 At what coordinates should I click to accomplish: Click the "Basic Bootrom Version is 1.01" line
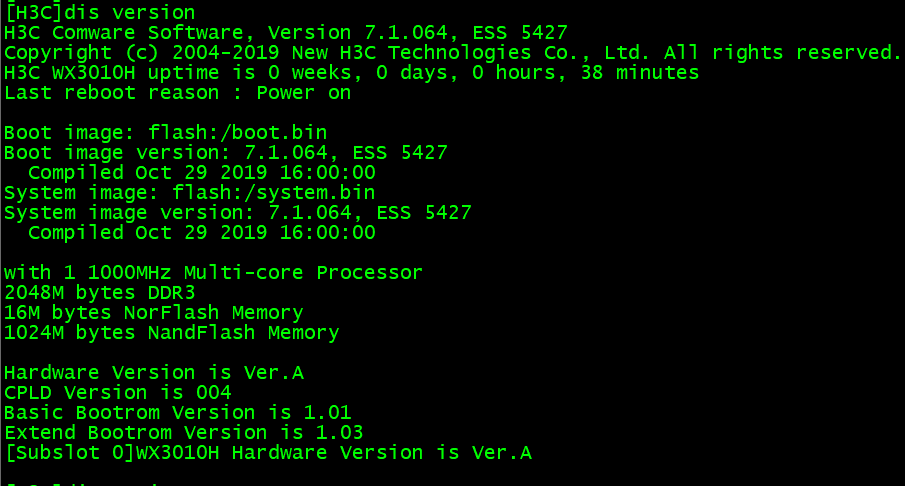(x=177, y=413)
